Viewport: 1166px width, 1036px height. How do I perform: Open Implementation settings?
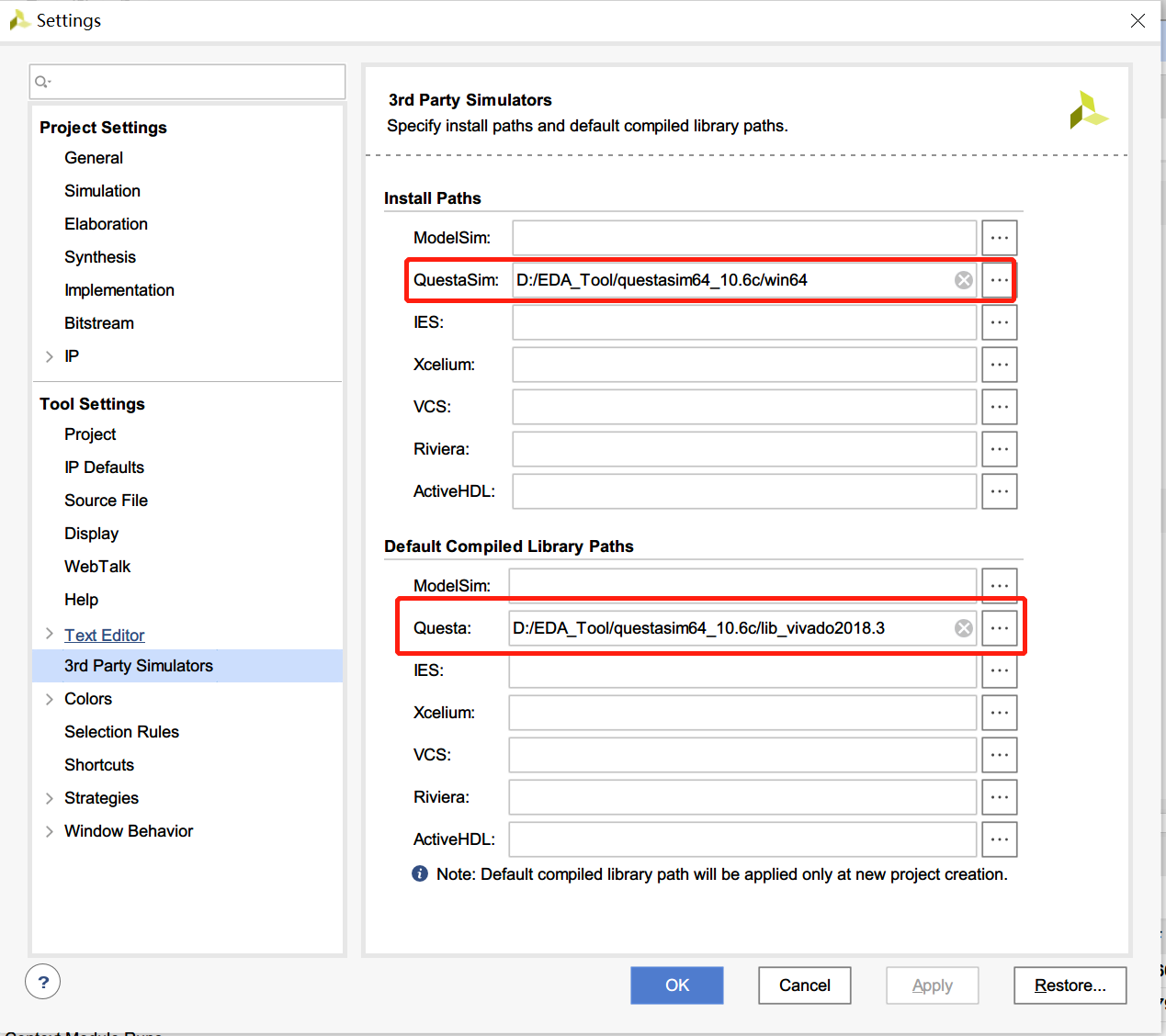[119, 290]
